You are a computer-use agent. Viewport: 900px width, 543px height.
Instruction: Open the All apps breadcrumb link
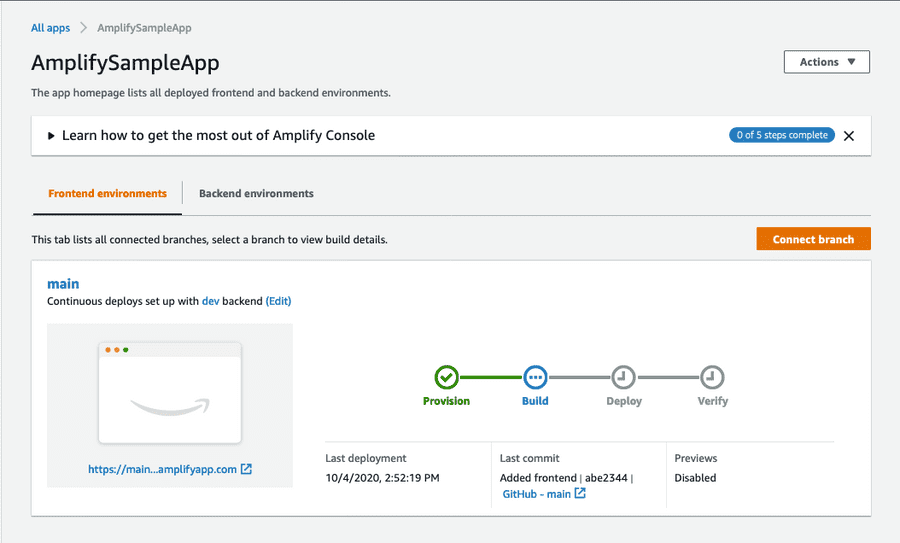(x=51, y=28)
